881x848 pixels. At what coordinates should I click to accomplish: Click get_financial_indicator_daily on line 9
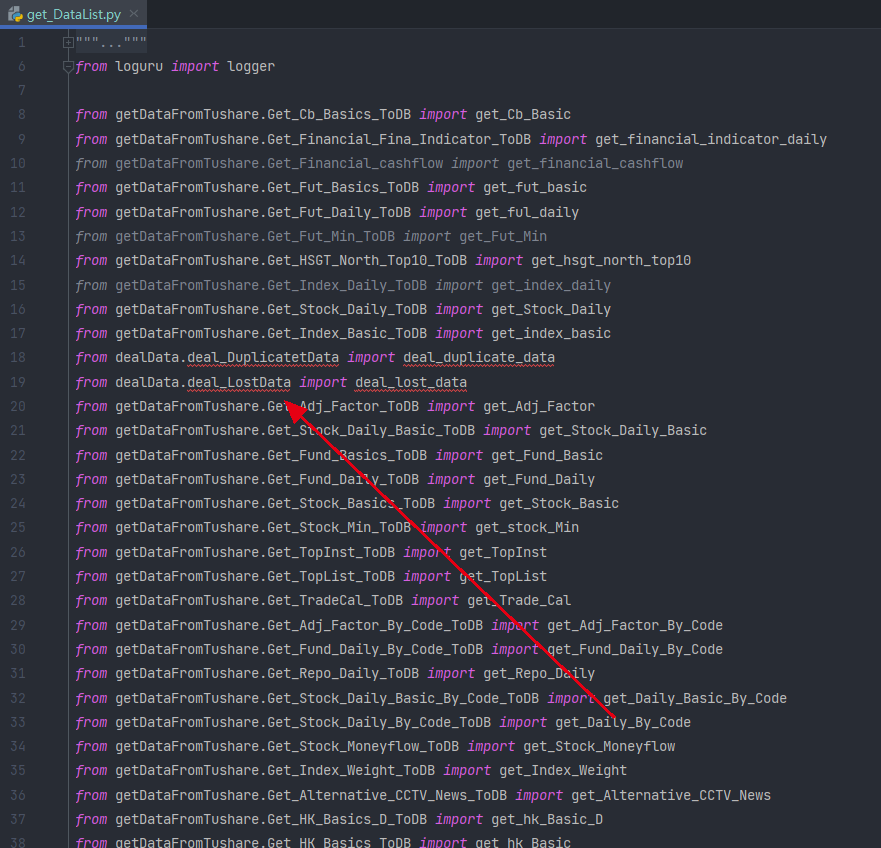tap(711, 139)
